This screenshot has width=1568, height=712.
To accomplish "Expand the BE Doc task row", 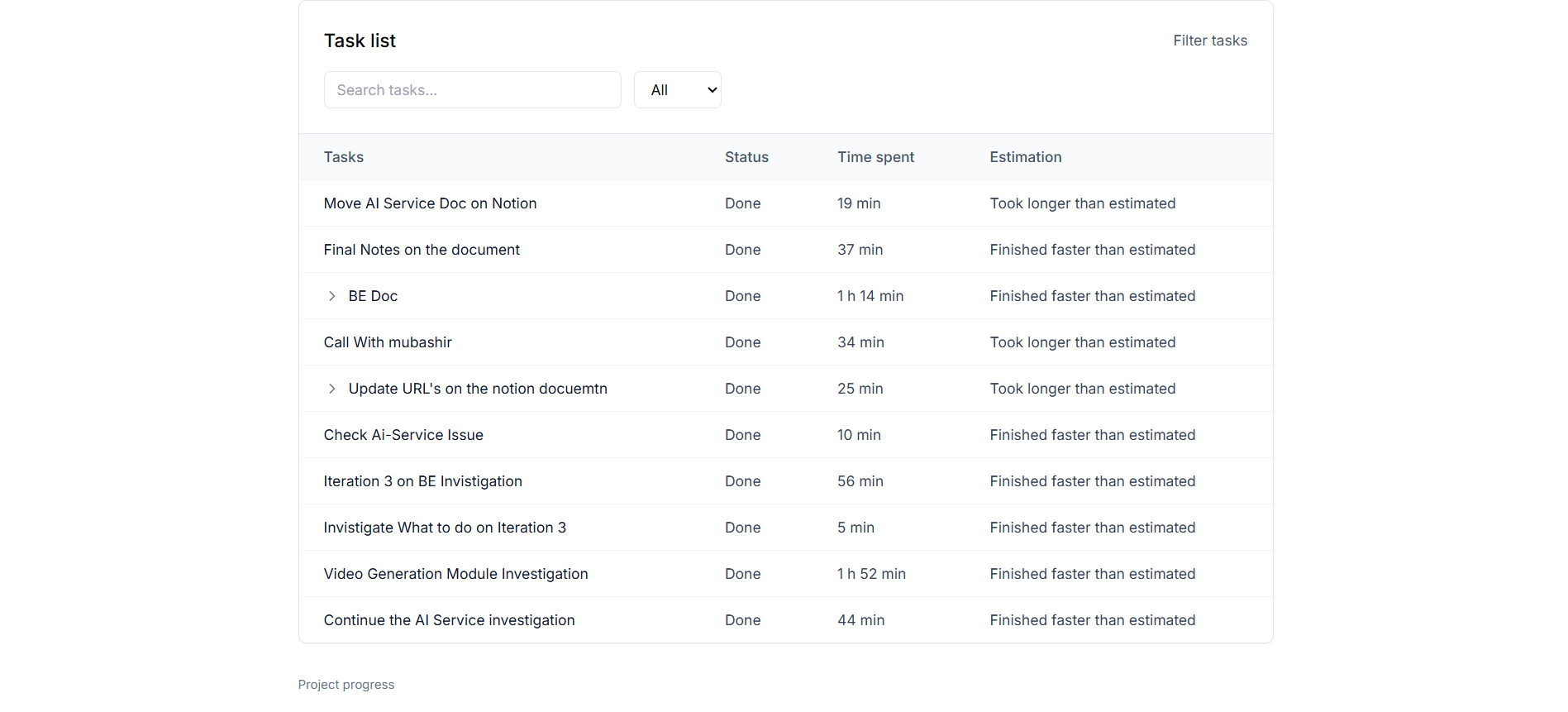I will [331, 296].
